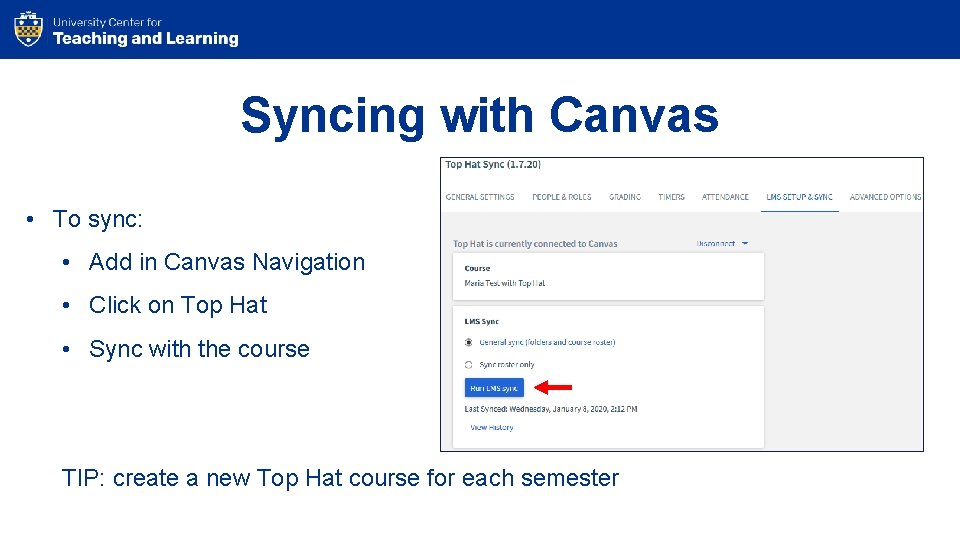The width and height of the screenshot is (960, 540).
Task: Click the Last Synced timestamp text
Action: click(551, 409)
